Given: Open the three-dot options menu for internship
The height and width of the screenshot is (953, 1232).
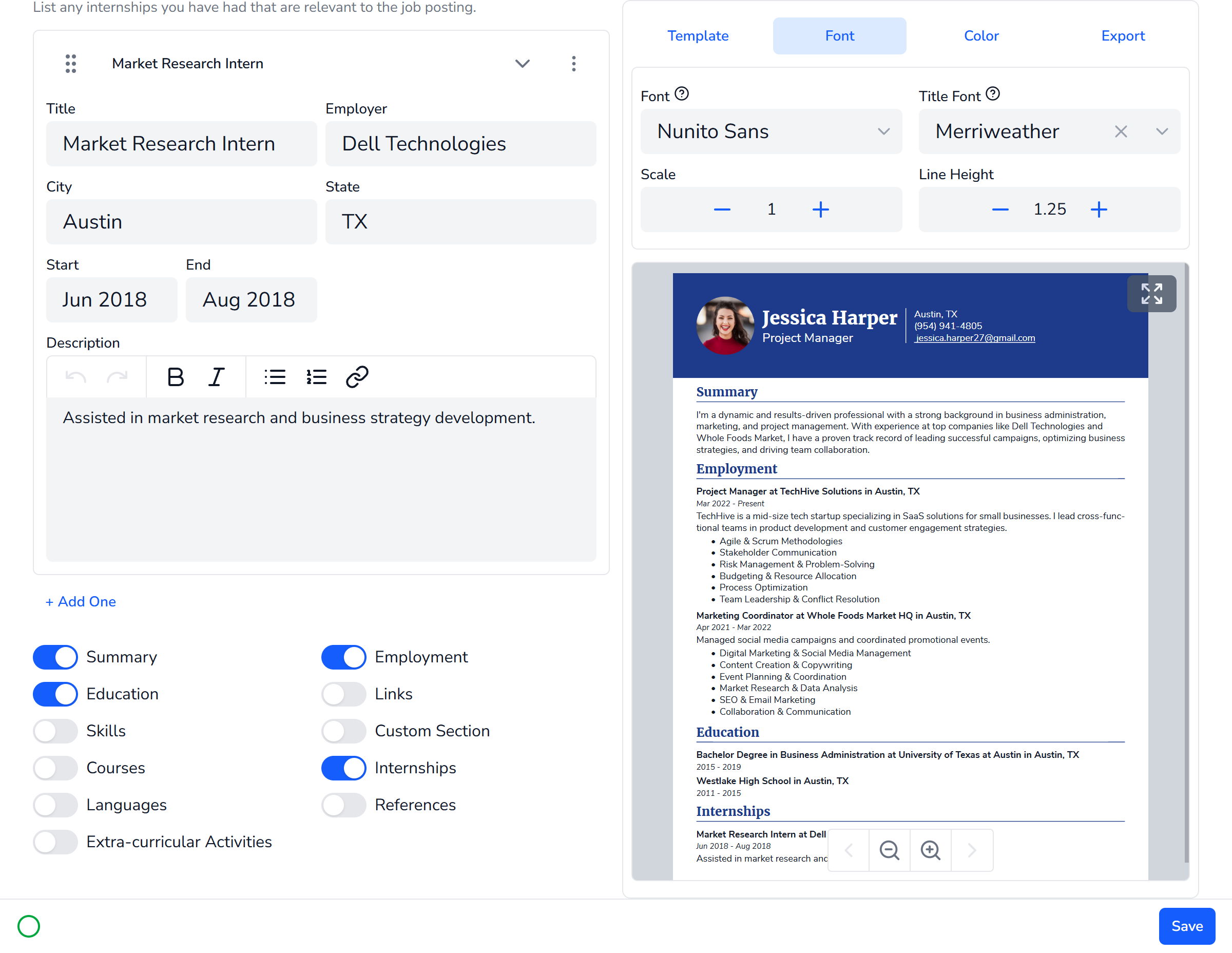Looking at the screenshot, I should pyautogui.click(x=574, y=63).
